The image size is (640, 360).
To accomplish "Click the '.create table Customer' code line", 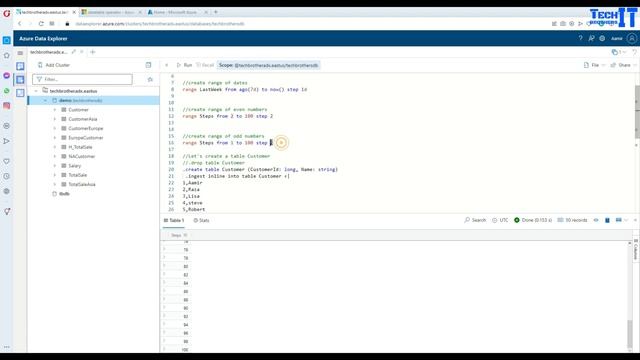I will point(260,169).
